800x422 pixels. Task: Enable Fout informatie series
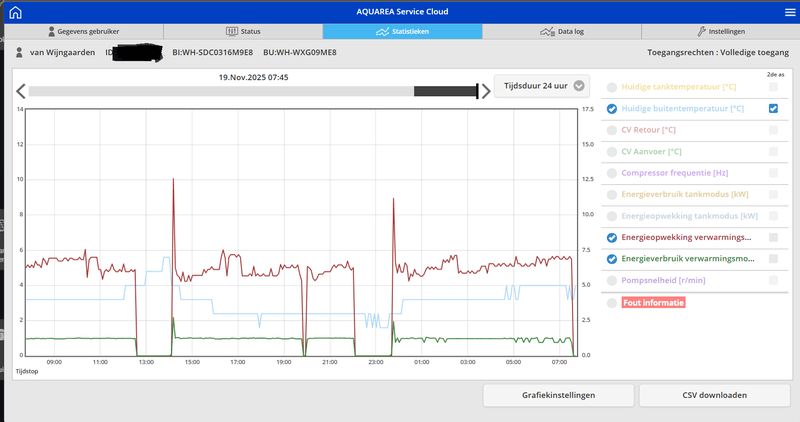click(x=612, y=303)
